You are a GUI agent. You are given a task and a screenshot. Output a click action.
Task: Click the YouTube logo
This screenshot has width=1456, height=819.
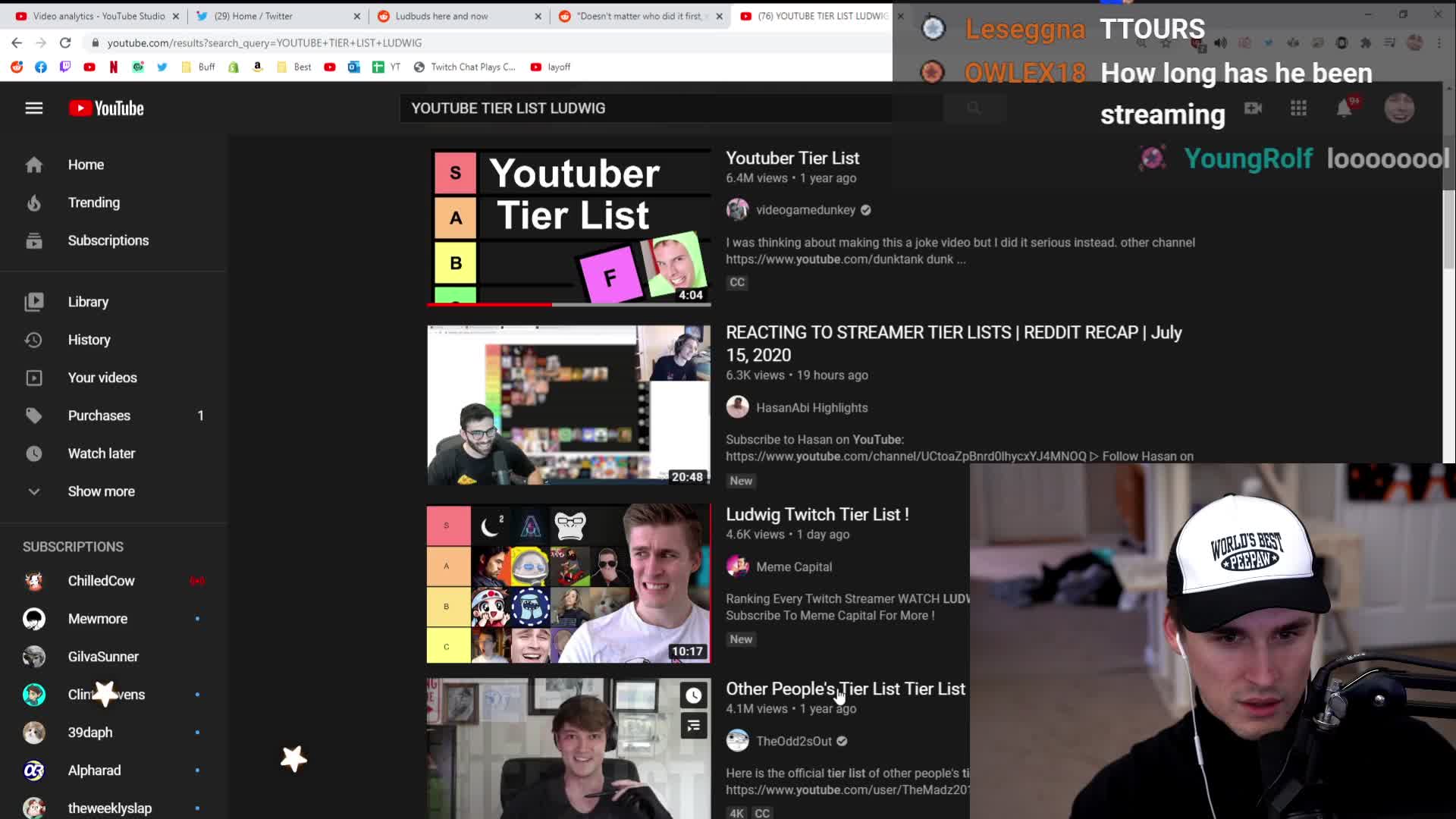point(106,108)
